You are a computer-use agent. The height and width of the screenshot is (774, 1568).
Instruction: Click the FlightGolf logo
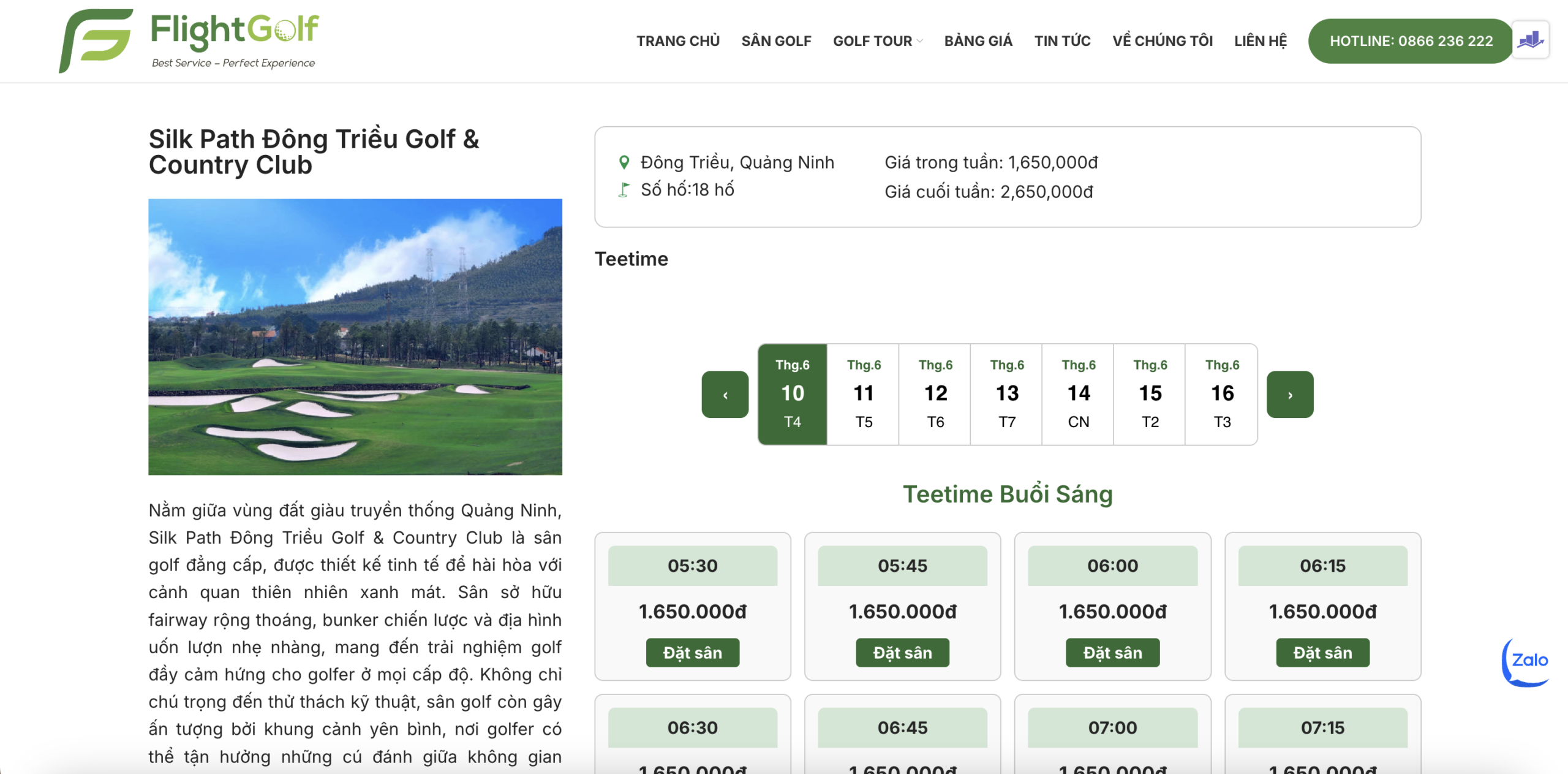pos(189,40)
